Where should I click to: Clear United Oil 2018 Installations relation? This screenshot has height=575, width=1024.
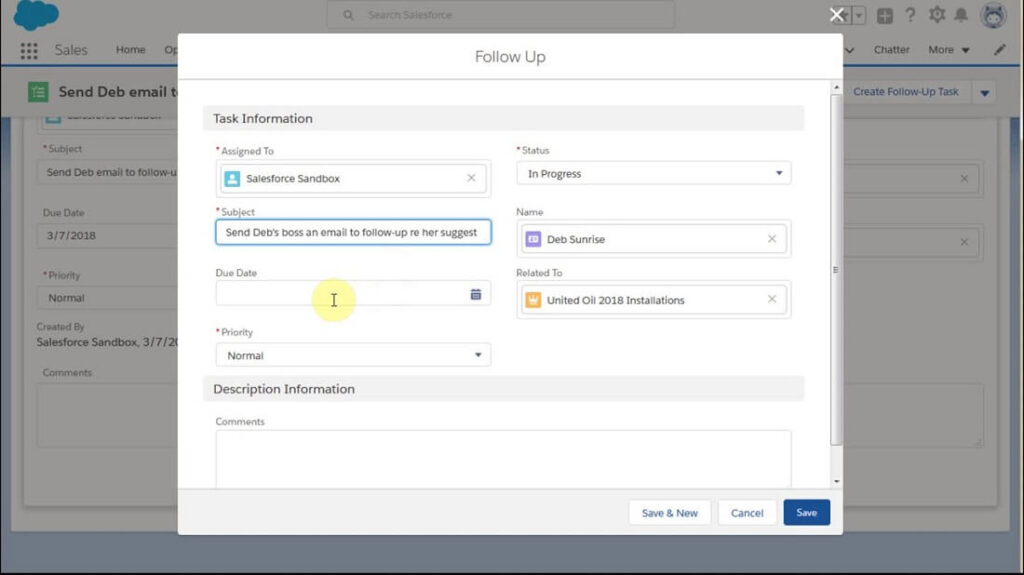coord(772,299)
